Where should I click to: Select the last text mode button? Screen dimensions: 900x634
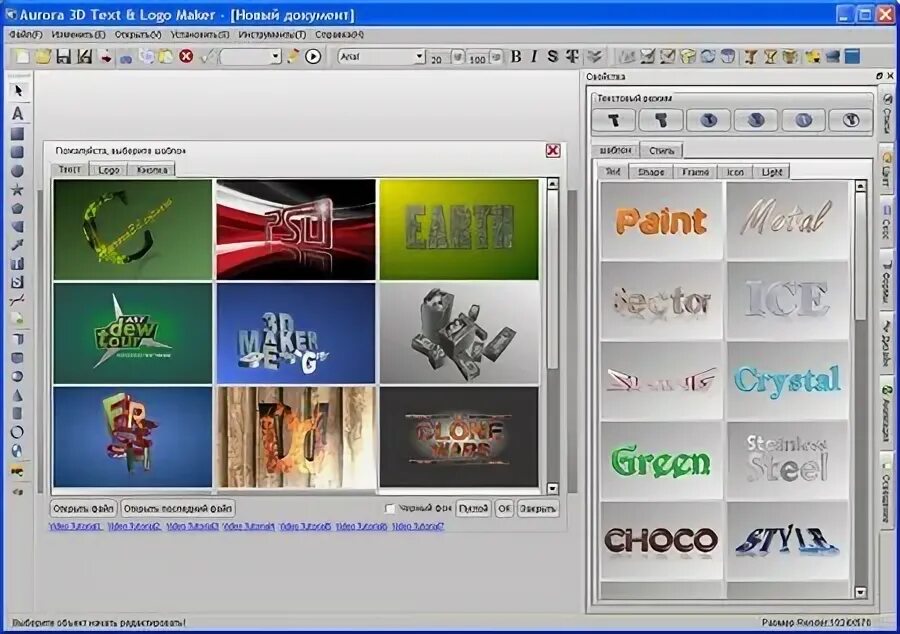(851, 120)
